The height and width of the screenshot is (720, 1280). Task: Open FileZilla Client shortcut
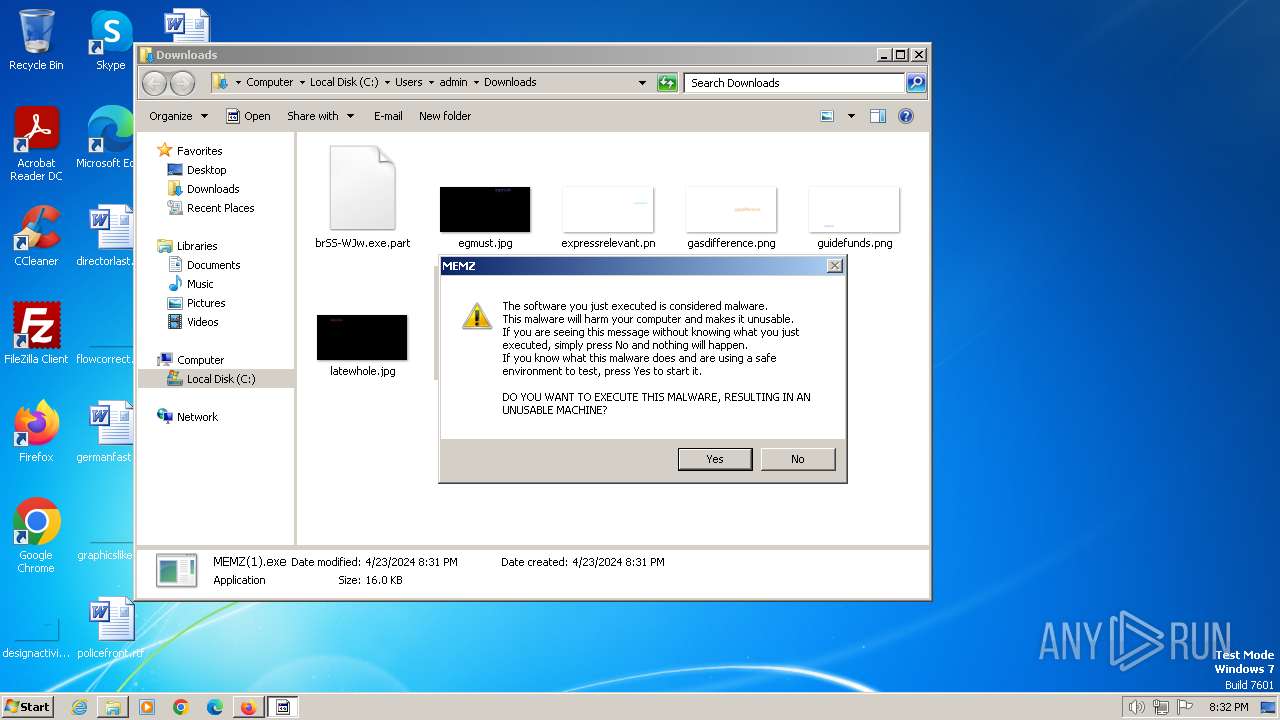point(36,334)
